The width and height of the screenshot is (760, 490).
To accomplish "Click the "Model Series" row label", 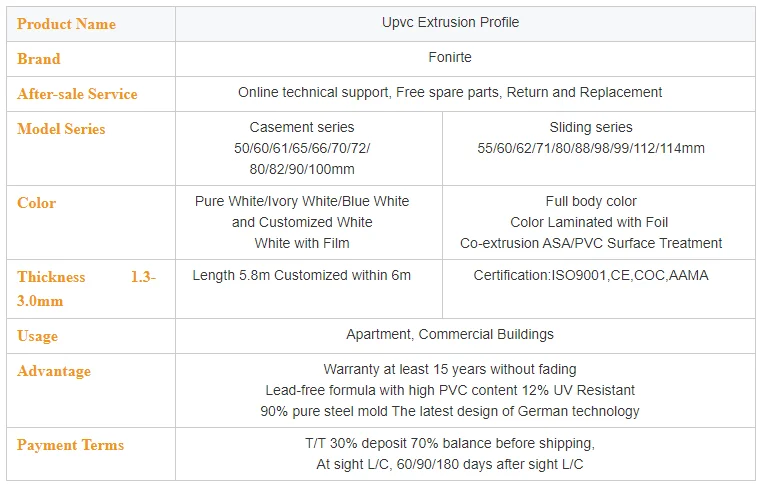I will pyautogui.click(x=61, y=129).
